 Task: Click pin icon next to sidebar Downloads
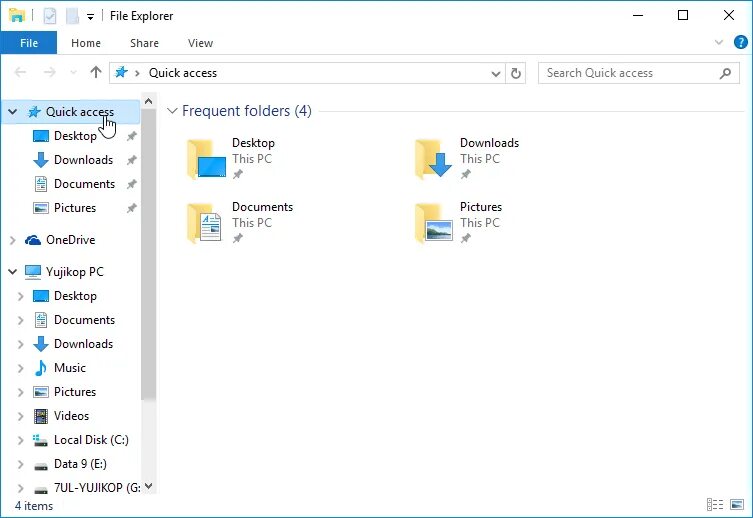[132, 160]
